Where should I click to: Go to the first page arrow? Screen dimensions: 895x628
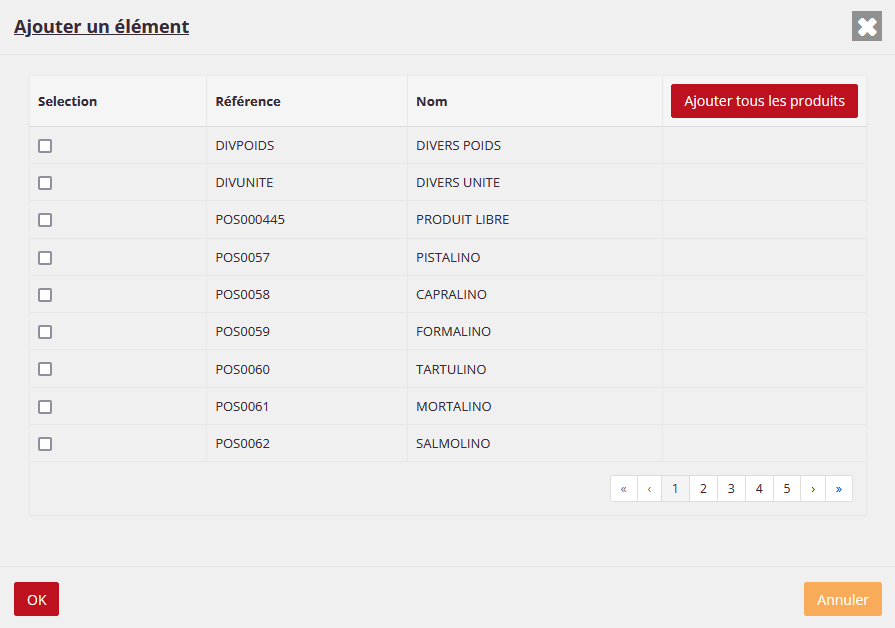click(x=624, y=489)
